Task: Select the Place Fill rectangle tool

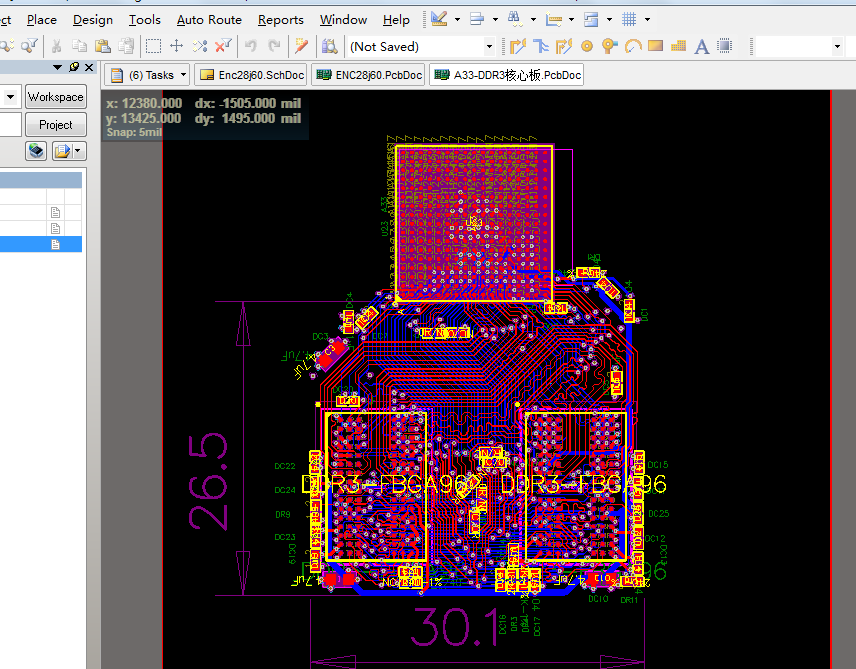Action: [656, 46]
